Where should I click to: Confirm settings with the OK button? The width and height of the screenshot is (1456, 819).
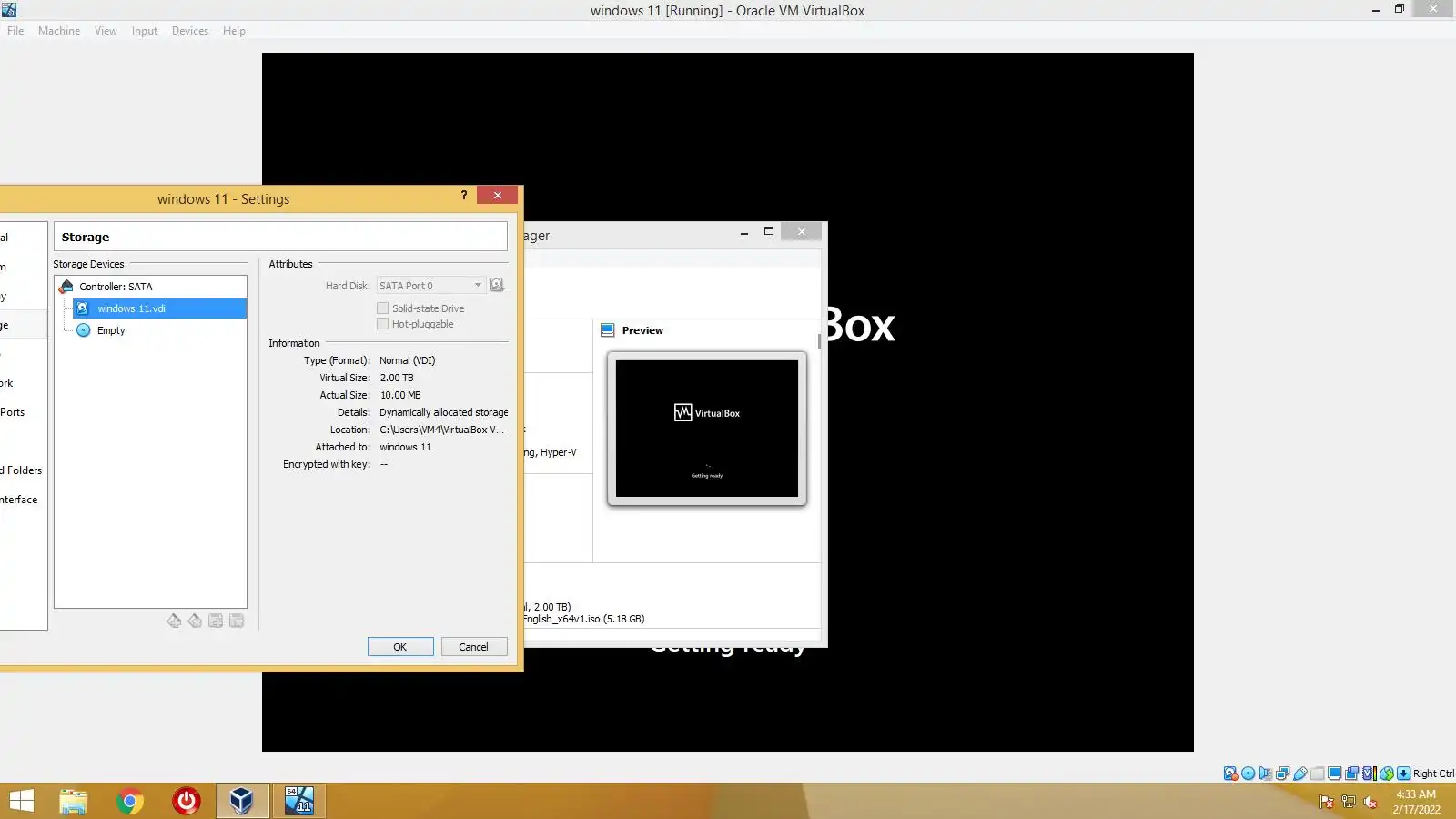pos(400,647)
